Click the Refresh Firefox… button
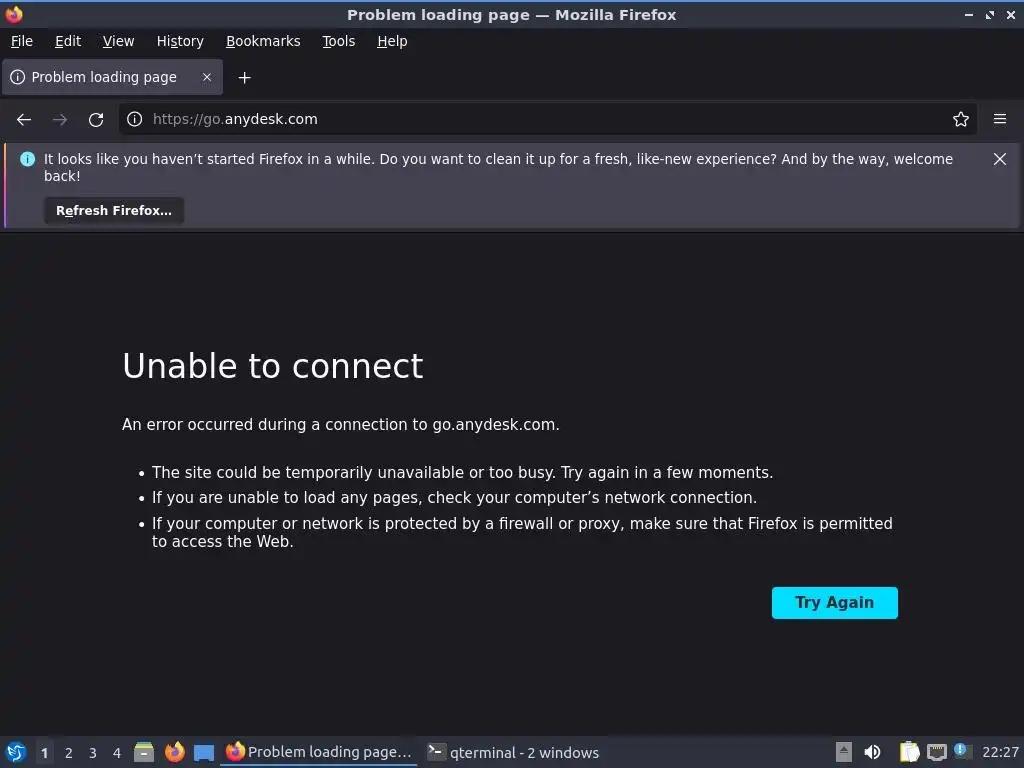1024x768 pixels. pos(114,210)
